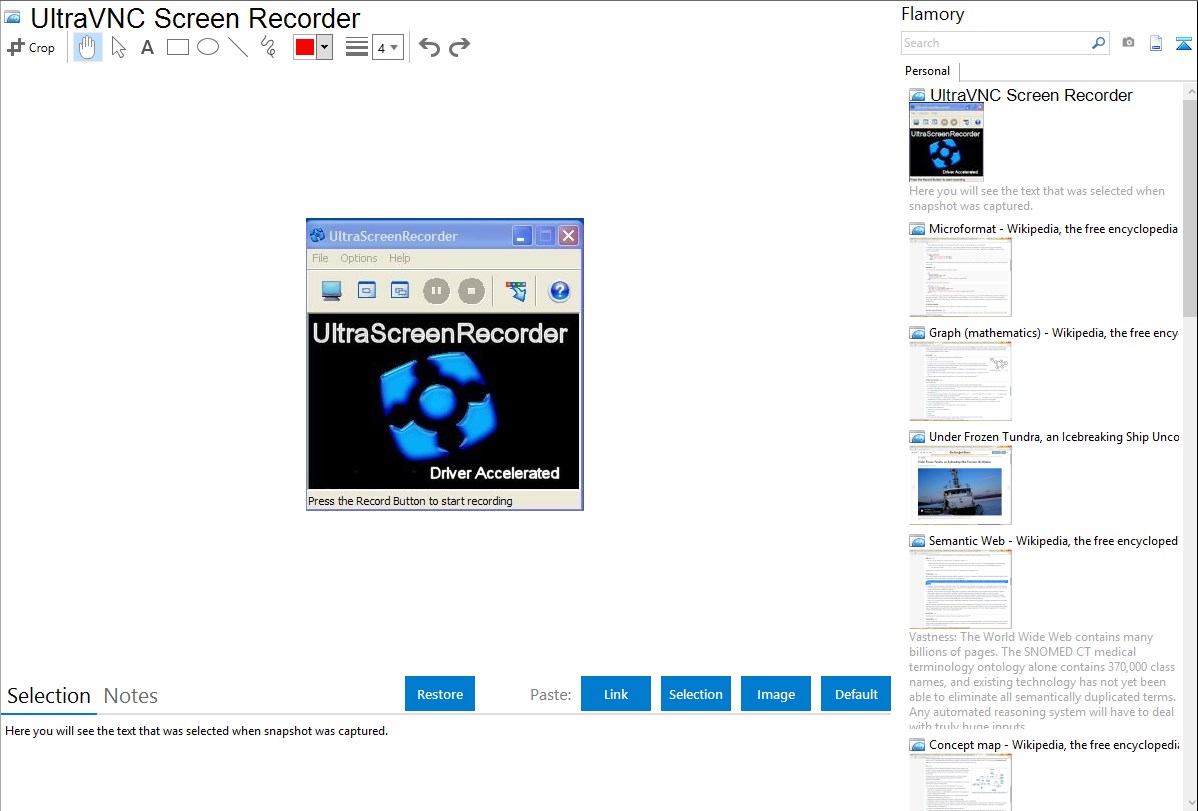Viewport: 1198px width, 811px height.
Task: Select the rectangle drawing tool
Action: [x=177, y=47]
